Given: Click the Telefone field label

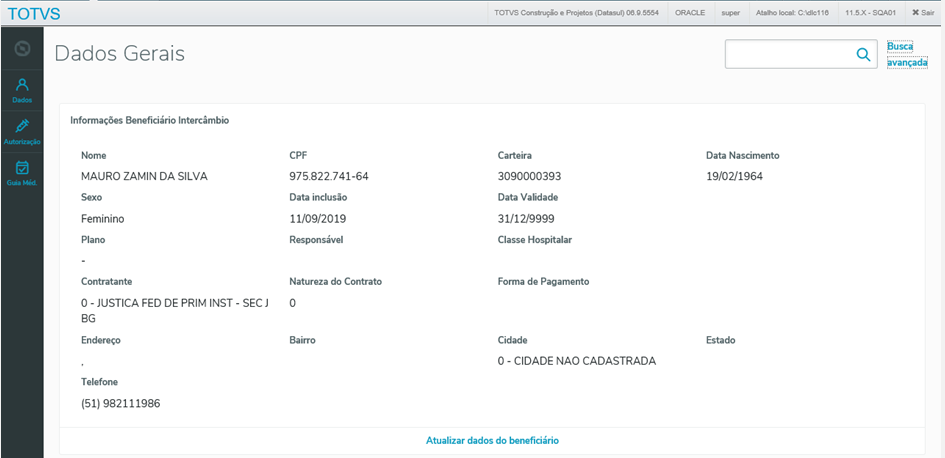Looking at the screenshot, I should (x=99, y=382).
